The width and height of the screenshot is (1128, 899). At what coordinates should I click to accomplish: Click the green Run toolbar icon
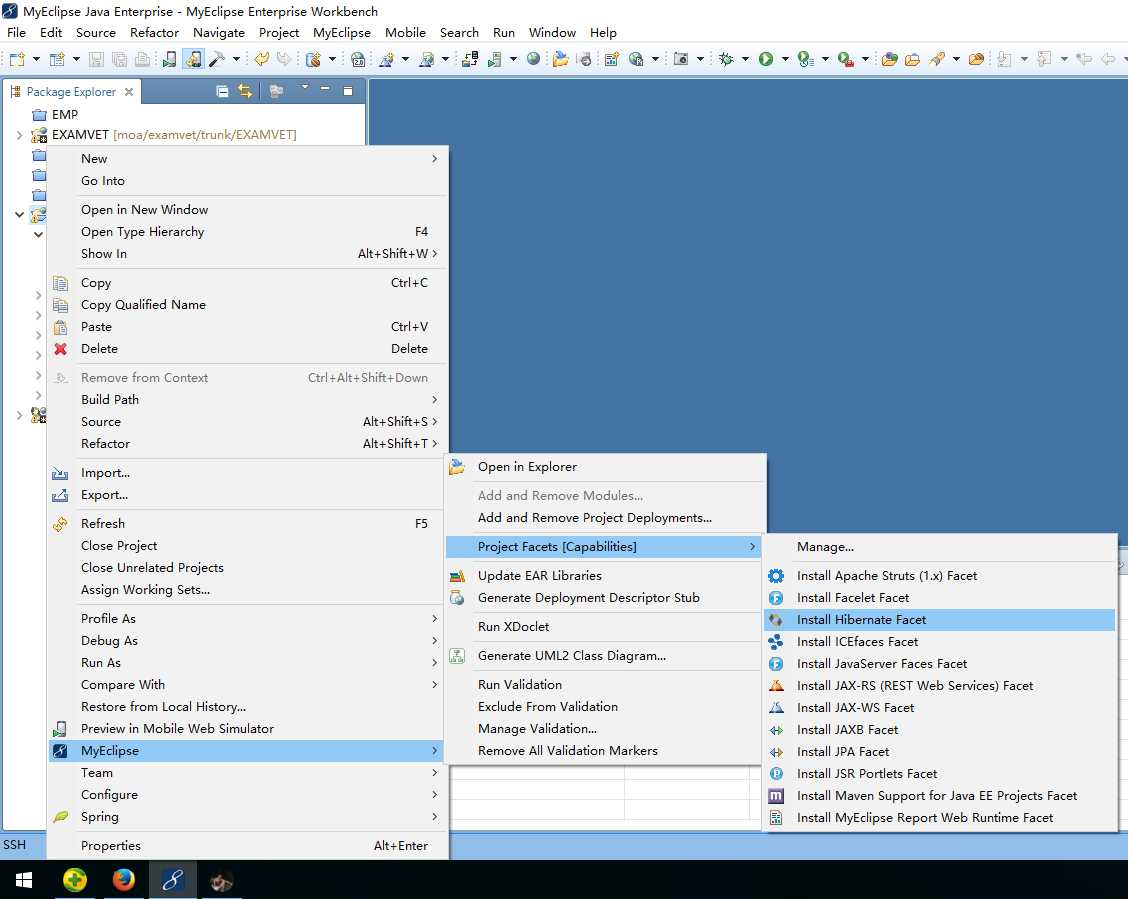[x=765, y=59]
